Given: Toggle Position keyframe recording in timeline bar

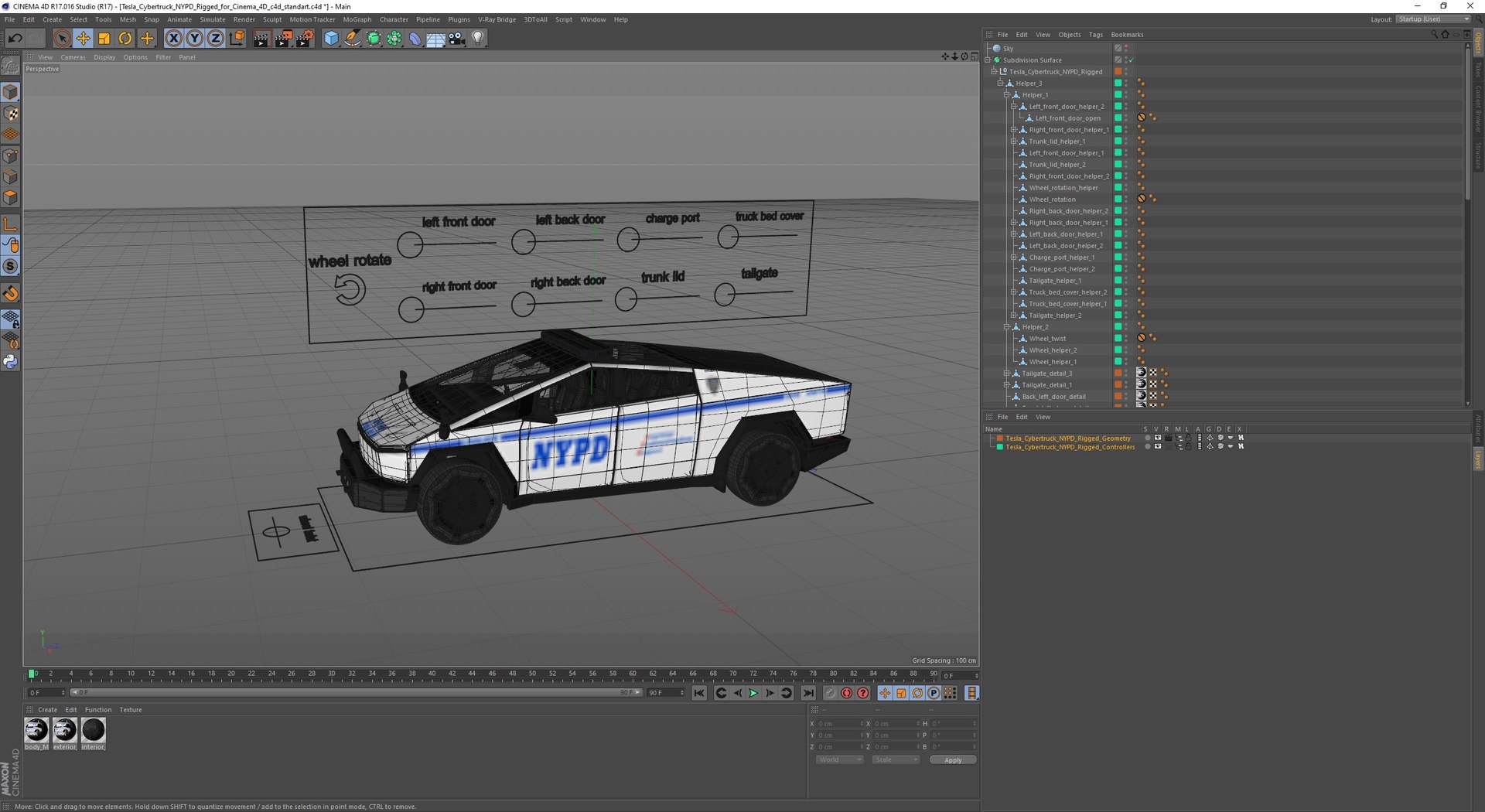Looking at the screenshot, I should tap(885, 693).
